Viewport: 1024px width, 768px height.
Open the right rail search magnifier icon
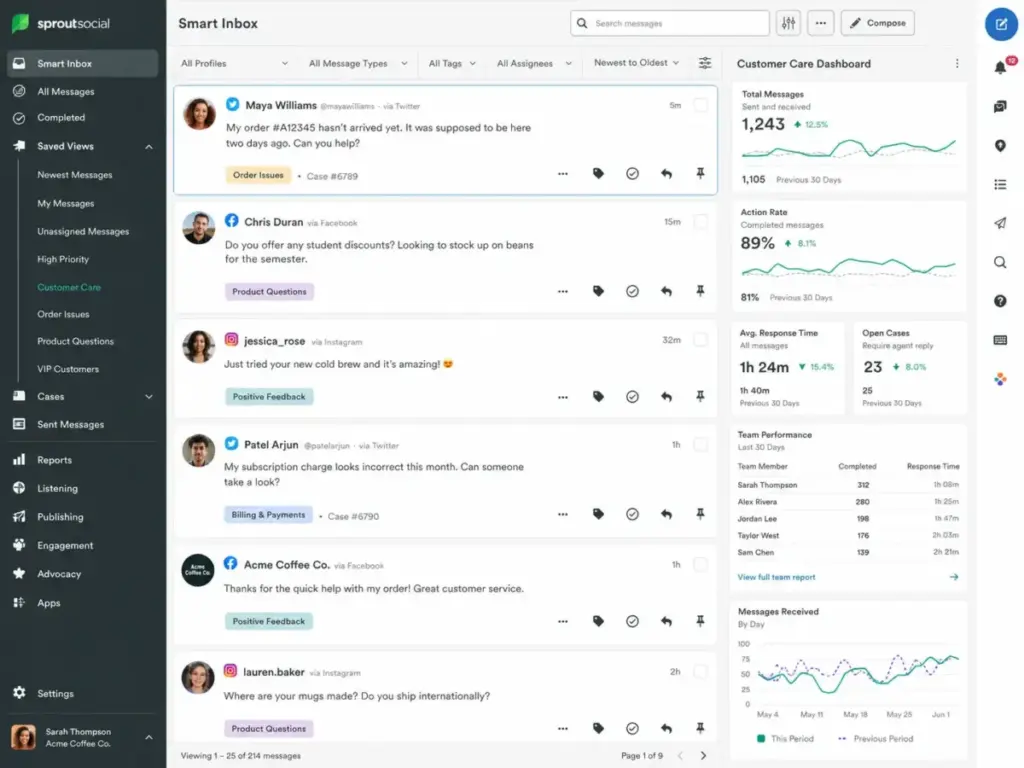tap(1000, 263)
